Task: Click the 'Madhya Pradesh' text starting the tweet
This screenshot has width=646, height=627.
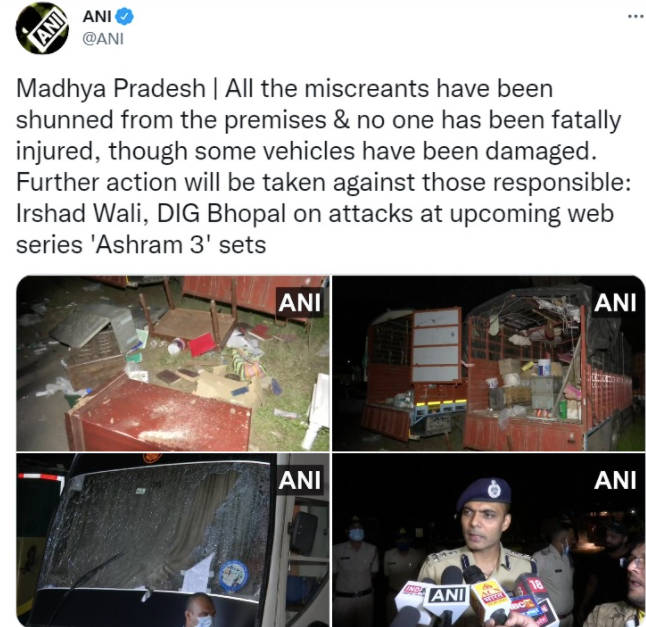Action: [x=111, y=89]
